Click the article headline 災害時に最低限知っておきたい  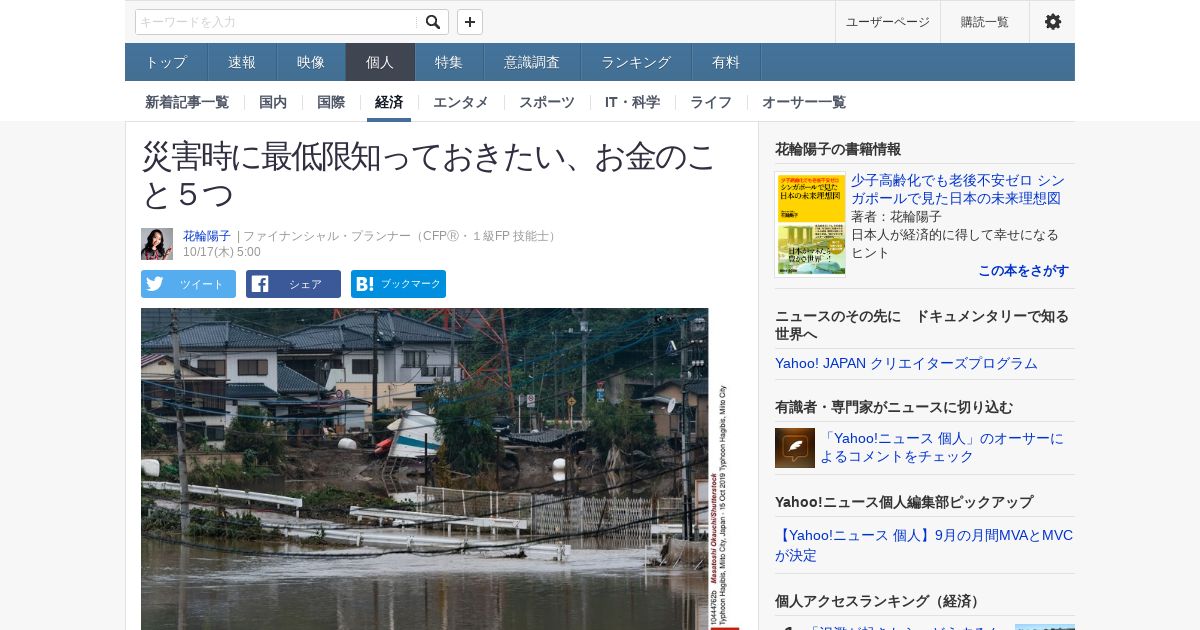click(428, 175)
